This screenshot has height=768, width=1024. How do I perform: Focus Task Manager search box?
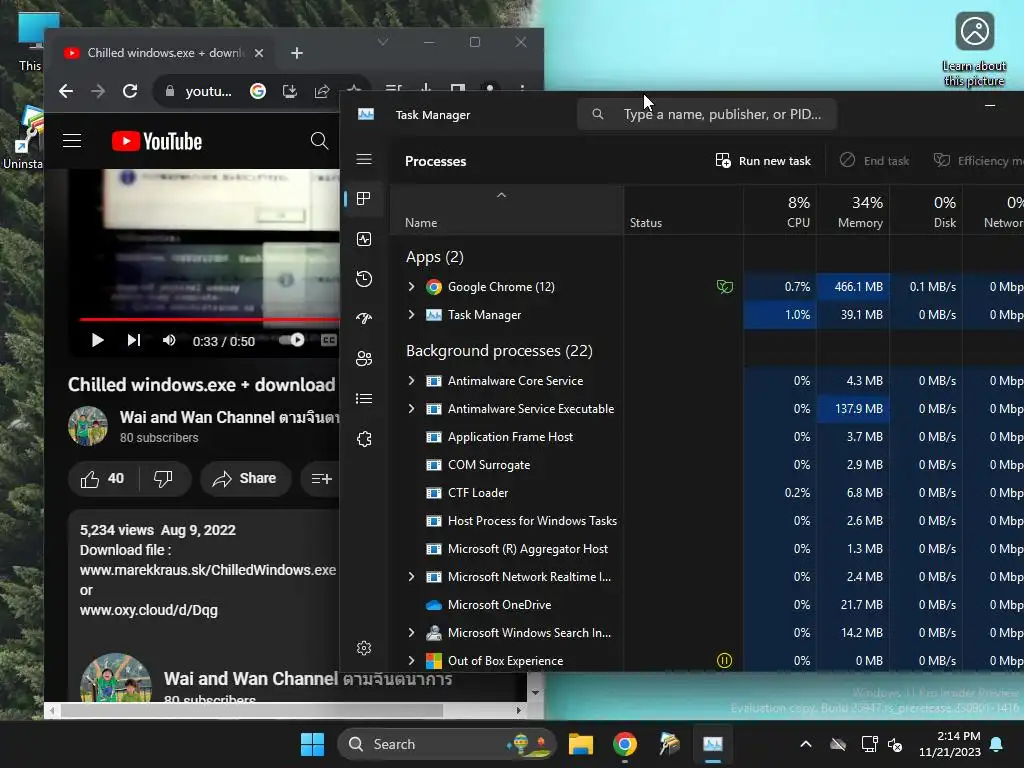point(707,114)
